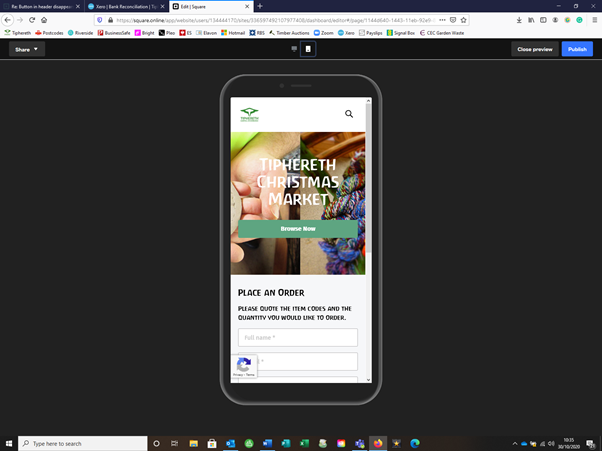Expand the Share dropdown
This screenshot has height=451, width=602.
tap(27, 49)
